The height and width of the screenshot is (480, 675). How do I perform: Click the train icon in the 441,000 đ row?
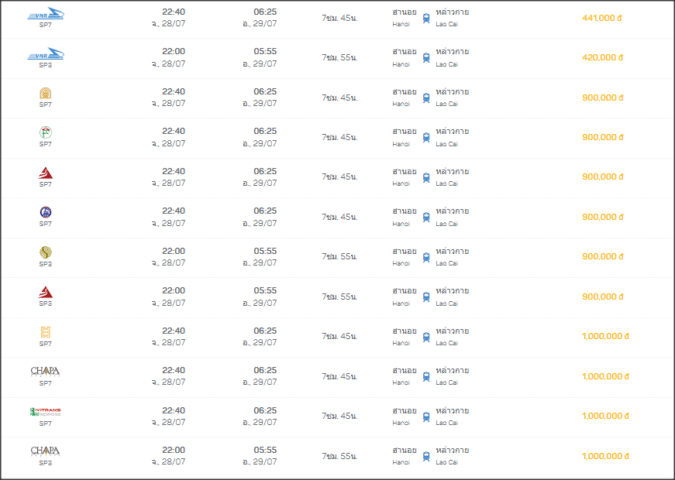pos(426,19)
